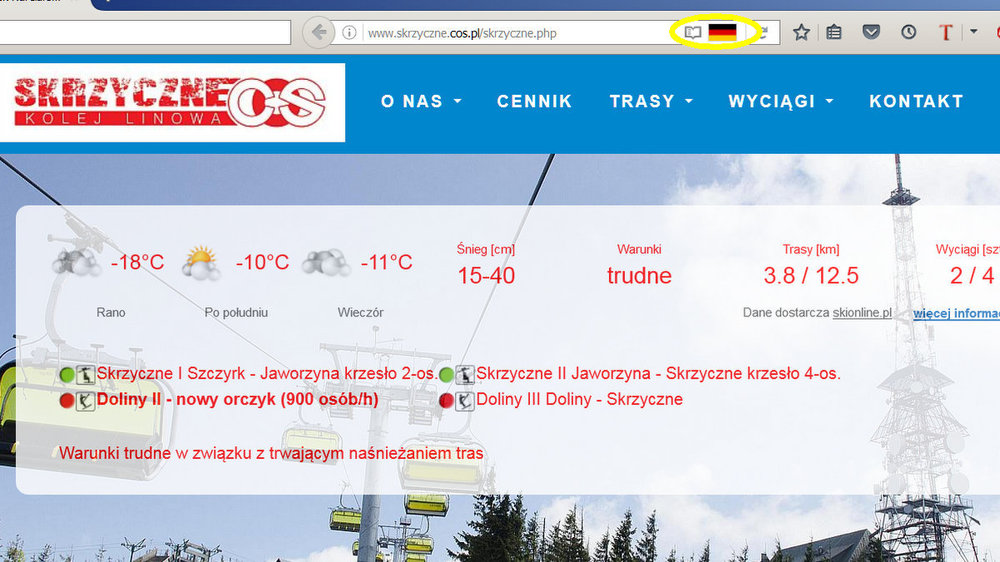The image size is (1000, 562).
Task: Open the CENNIK page
Action: click(x=534, y=101)
